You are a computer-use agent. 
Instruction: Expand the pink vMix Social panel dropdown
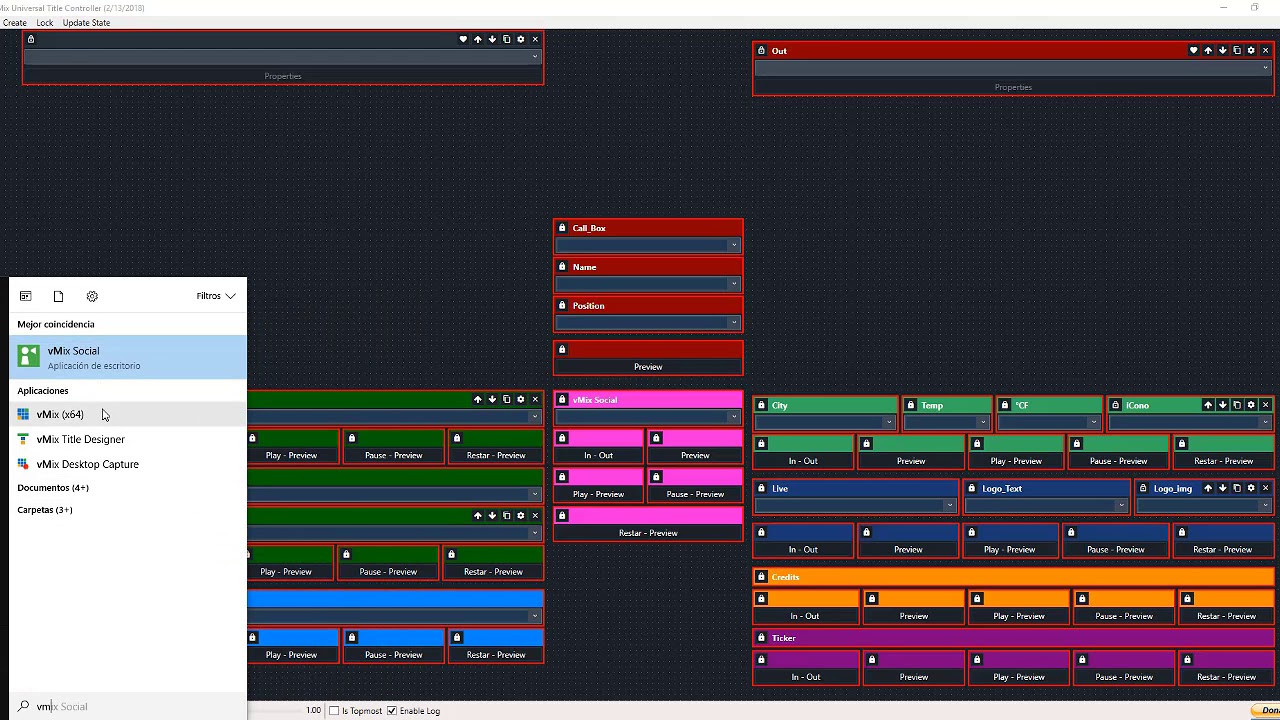(x=648, y=416)
